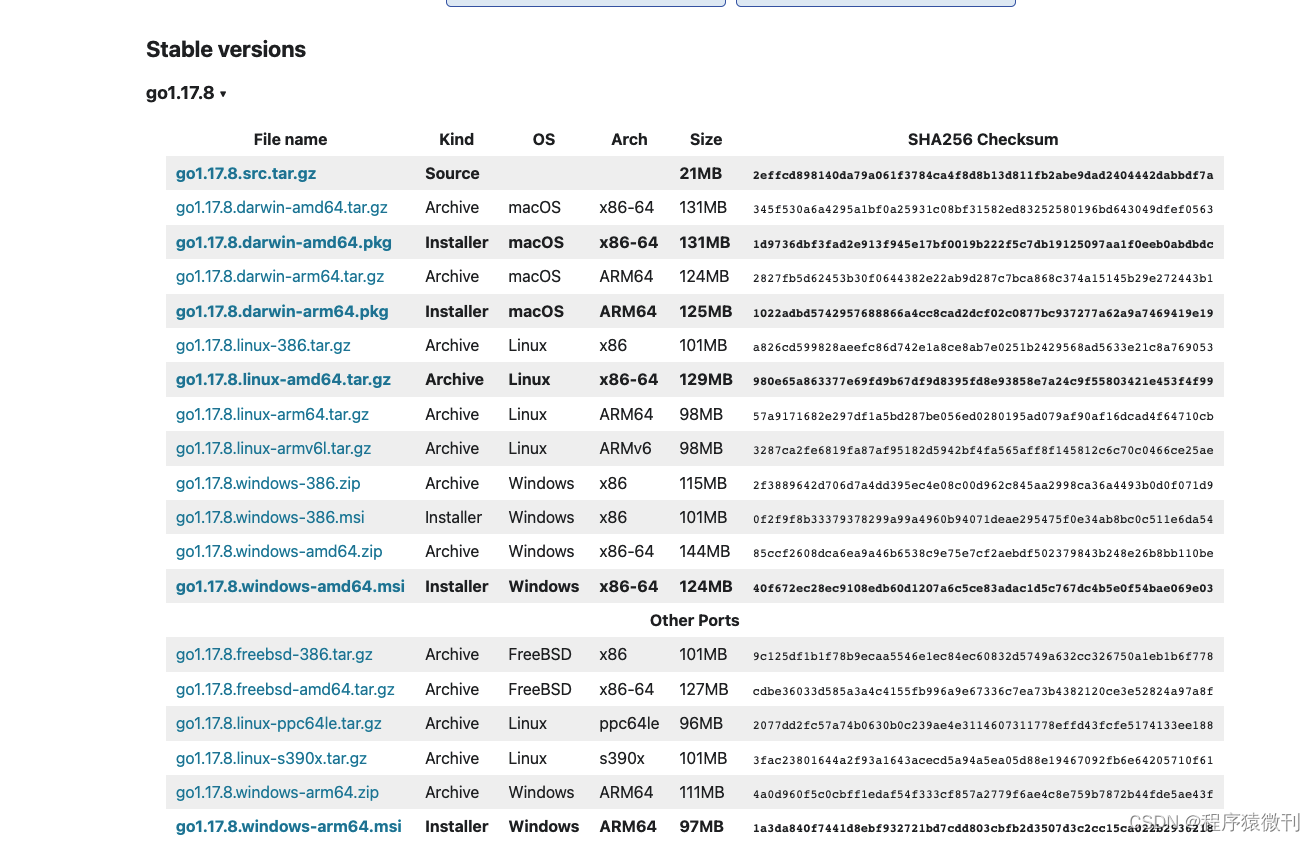This screenshot has width=1315, height=841.
Task: Download go1.17.8.src.tar.gz source file
Action: coord(246,173)
